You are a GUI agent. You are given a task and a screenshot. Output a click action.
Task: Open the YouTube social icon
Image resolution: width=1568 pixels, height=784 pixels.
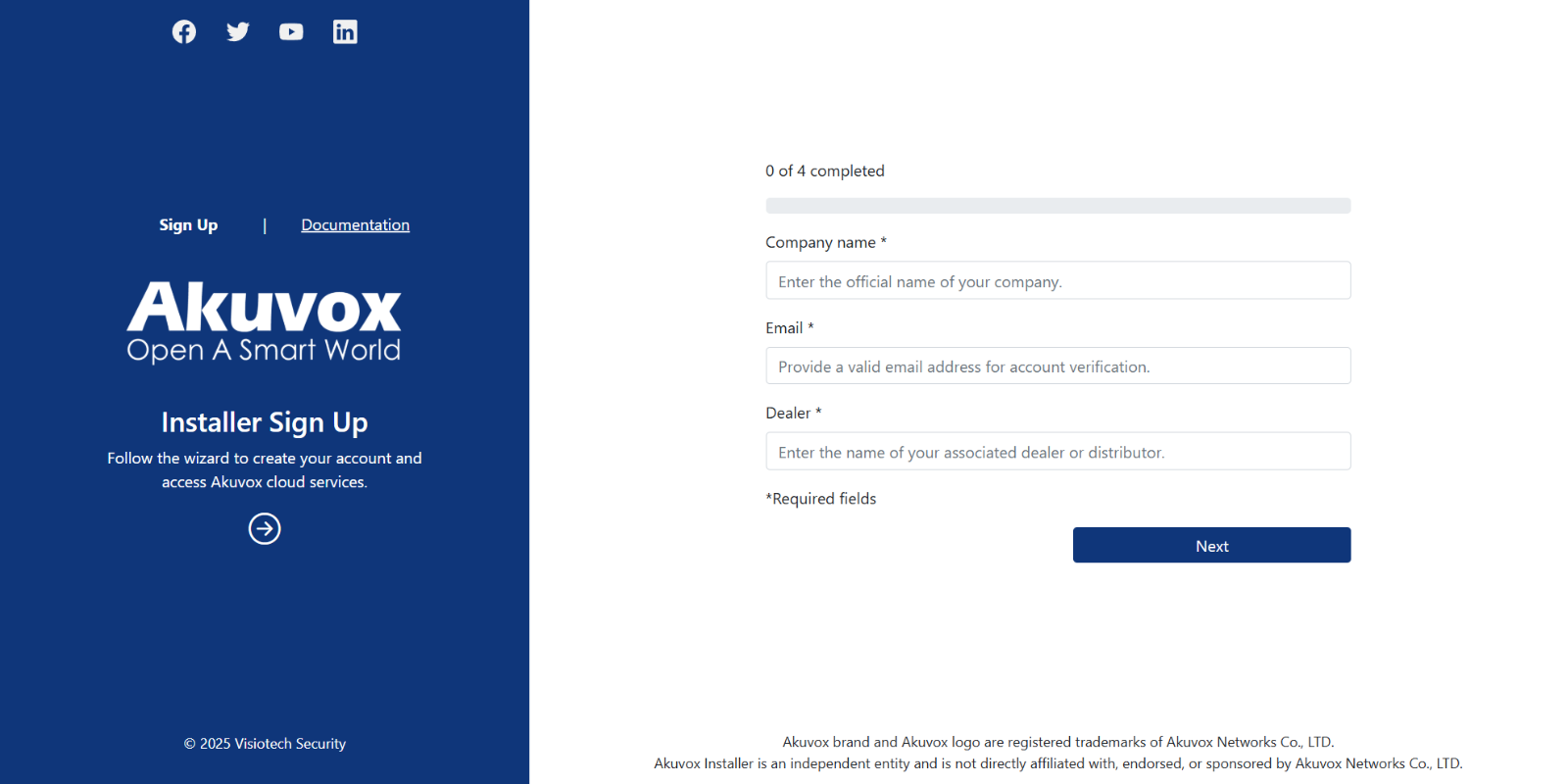(291, 31)
